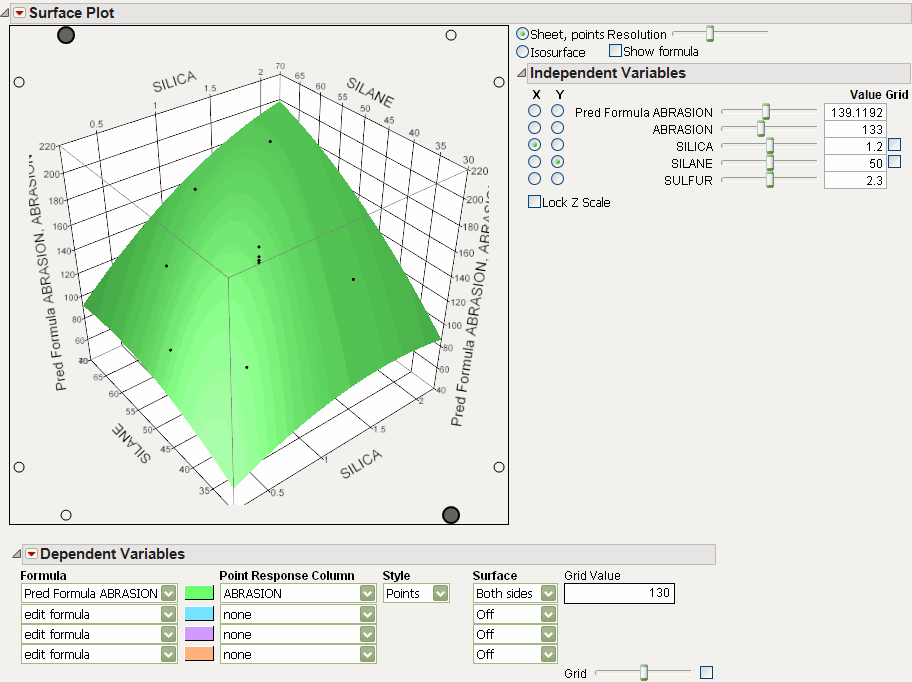The image size is (912, 682).
Task: Collapse the Independent Variables section
Action: click(x=520, y=73)
